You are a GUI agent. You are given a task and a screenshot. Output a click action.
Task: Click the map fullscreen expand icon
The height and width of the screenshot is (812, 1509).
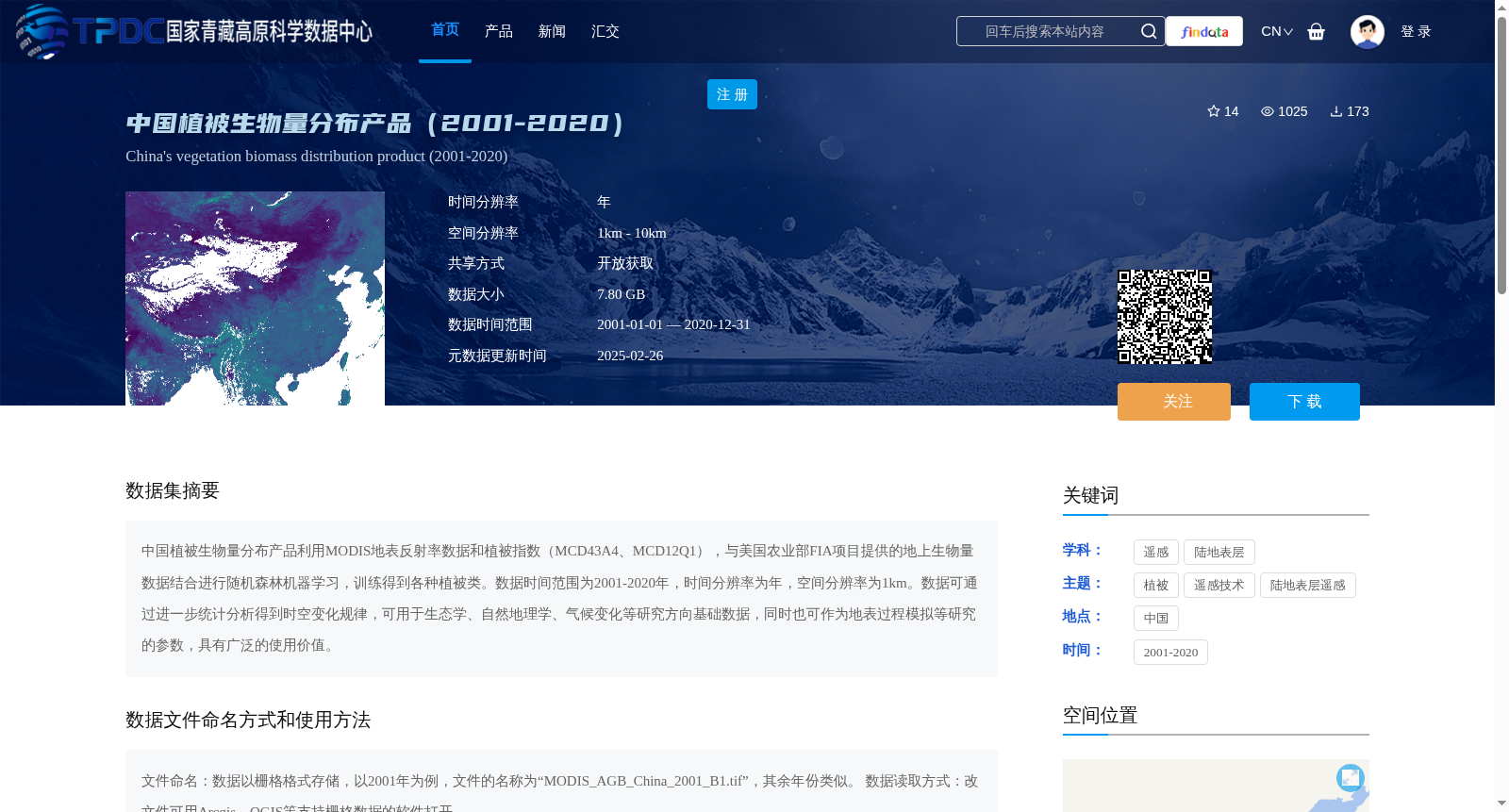click(1350, 777)
